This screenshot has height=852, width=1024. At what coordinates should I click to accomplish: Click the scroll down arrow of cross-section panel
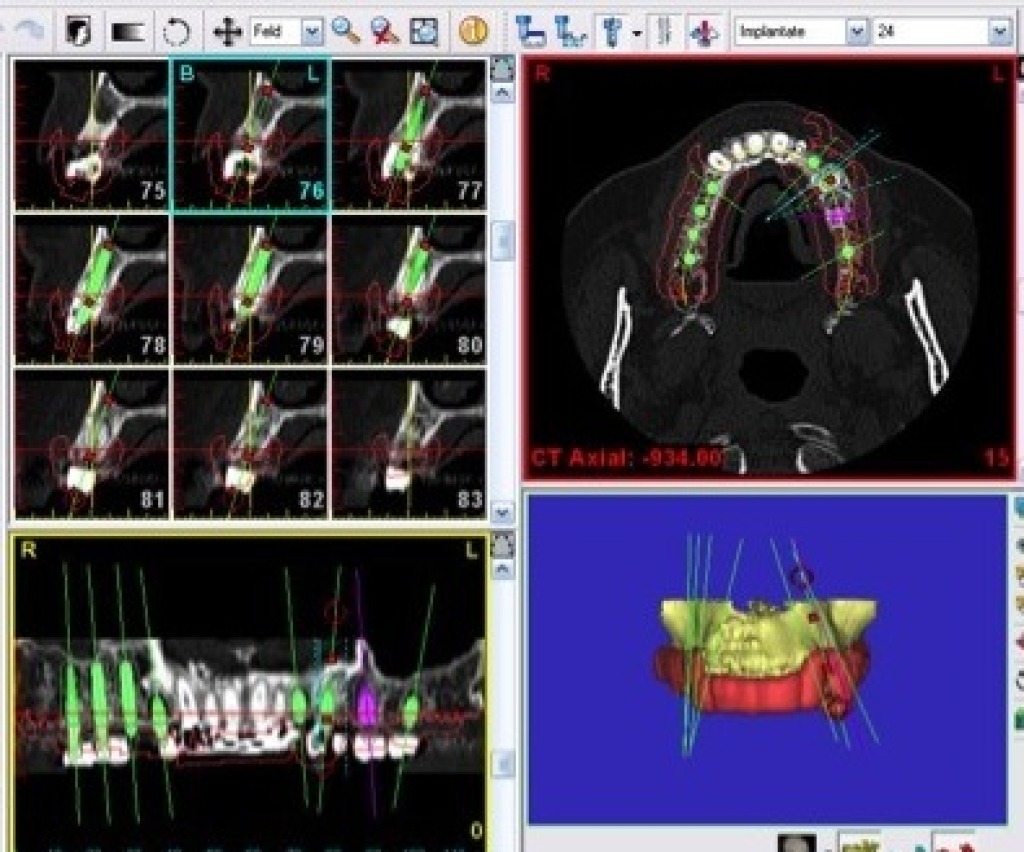tap(503, 514)
